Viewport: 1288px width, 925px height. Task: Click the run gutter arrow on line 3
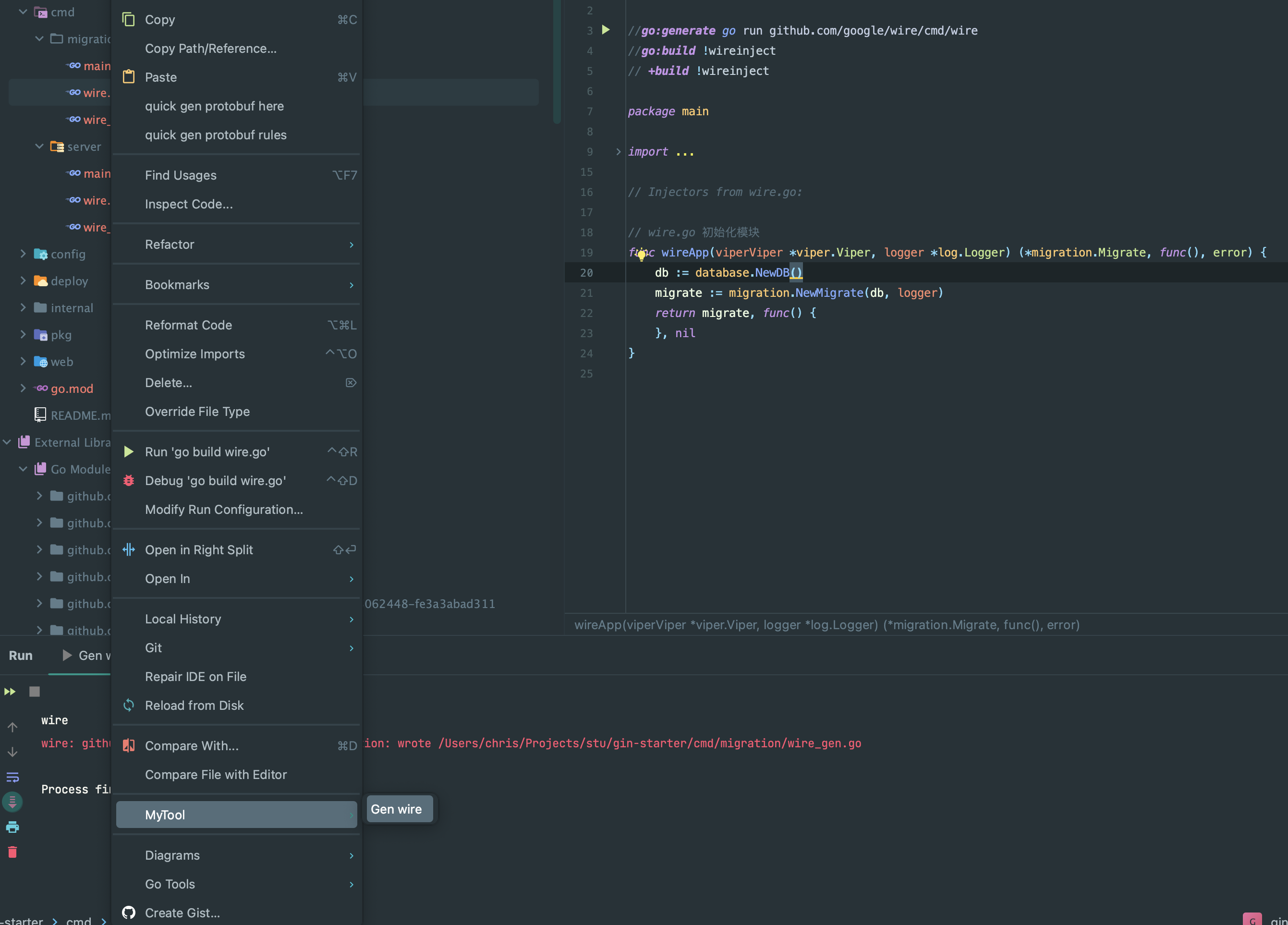tap(606, 29)
